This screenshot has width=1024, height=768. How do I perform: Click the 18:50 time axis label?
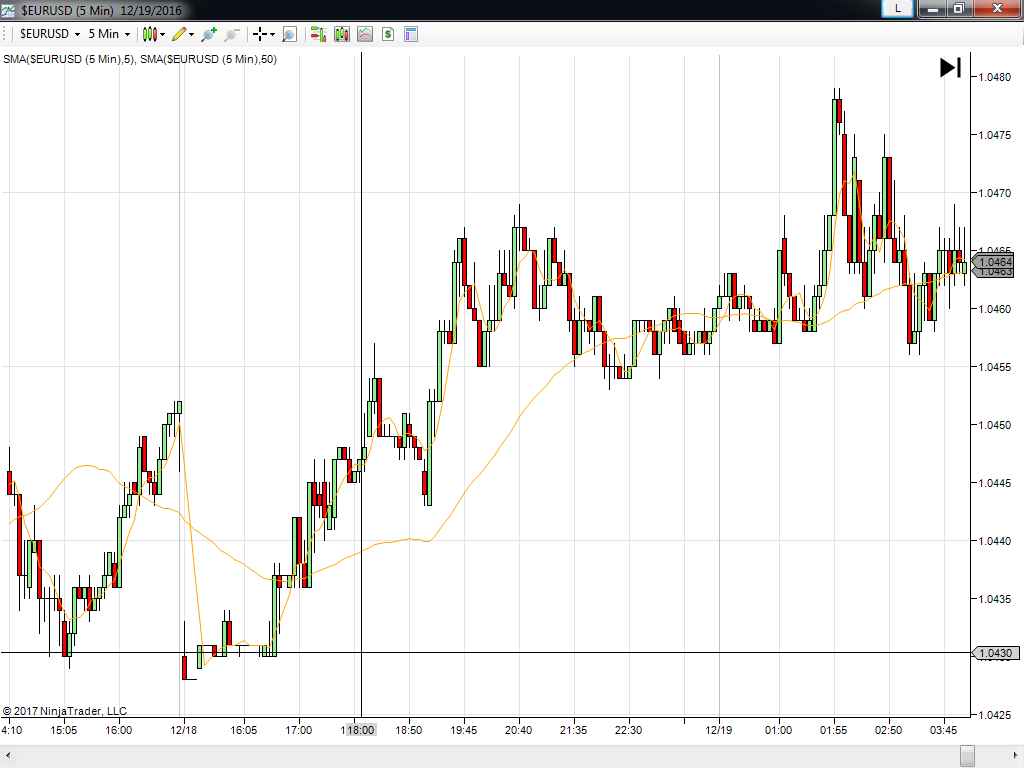(409, 730)
